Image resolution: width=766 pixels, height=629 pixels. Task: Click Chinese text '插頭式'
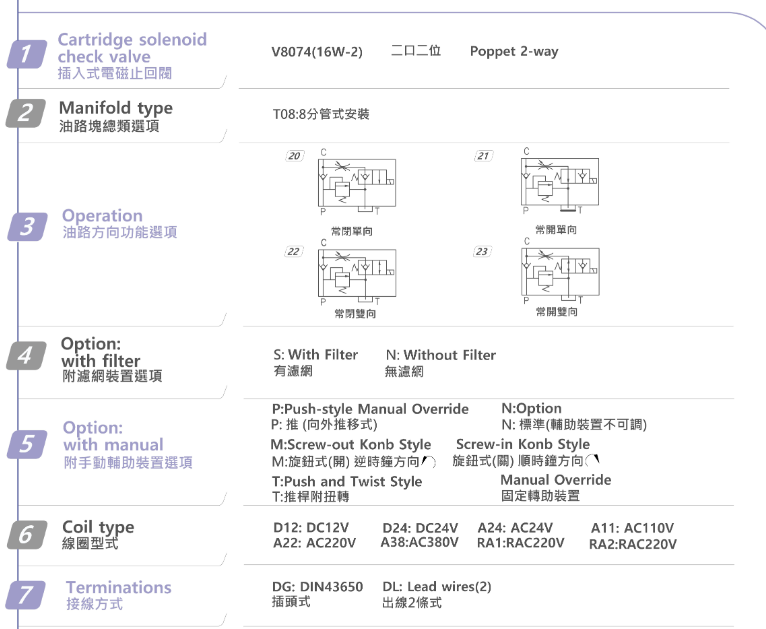pos(291,602)
